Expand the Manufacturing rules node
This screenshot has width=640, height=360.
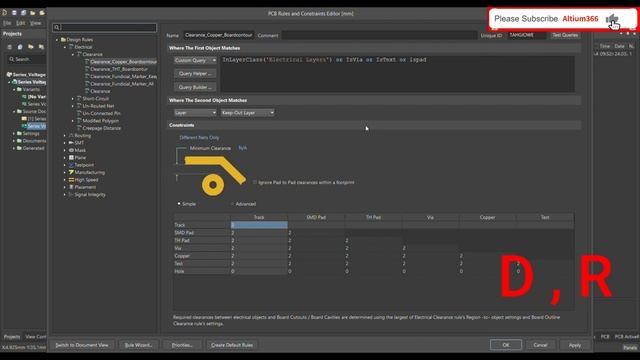(x=65, y=172)
